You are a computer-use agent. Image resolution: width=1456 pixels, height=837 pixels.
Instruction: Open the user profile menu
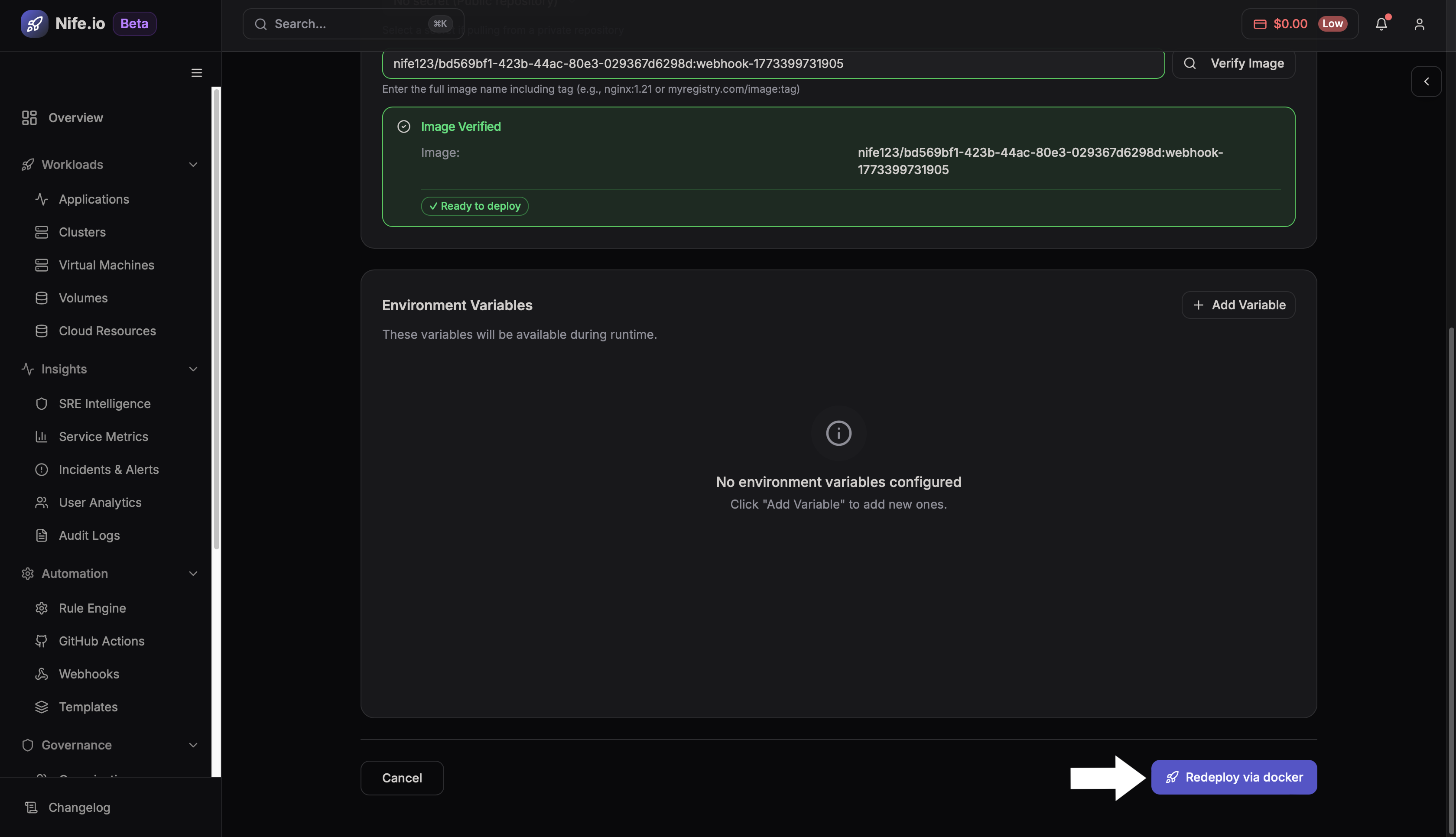(1419, 23)
